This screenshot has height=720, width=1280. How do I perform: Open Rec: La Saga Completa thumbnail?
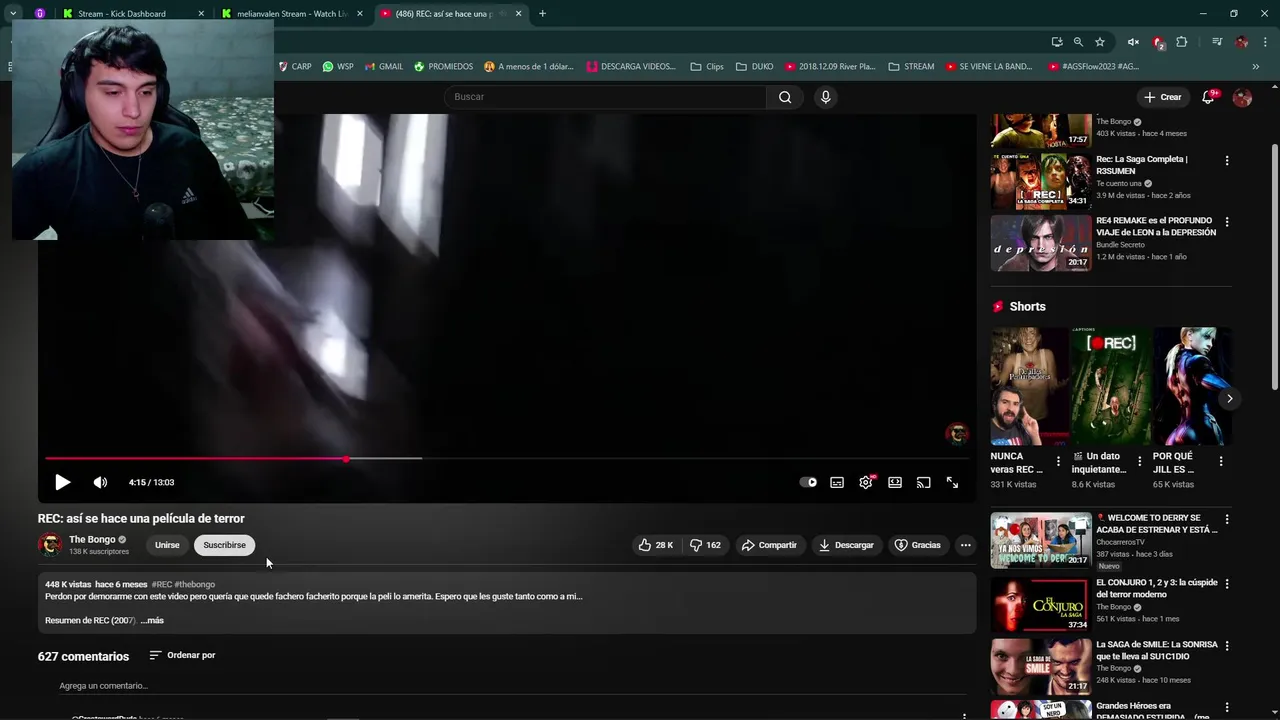tap(1041, 181)
